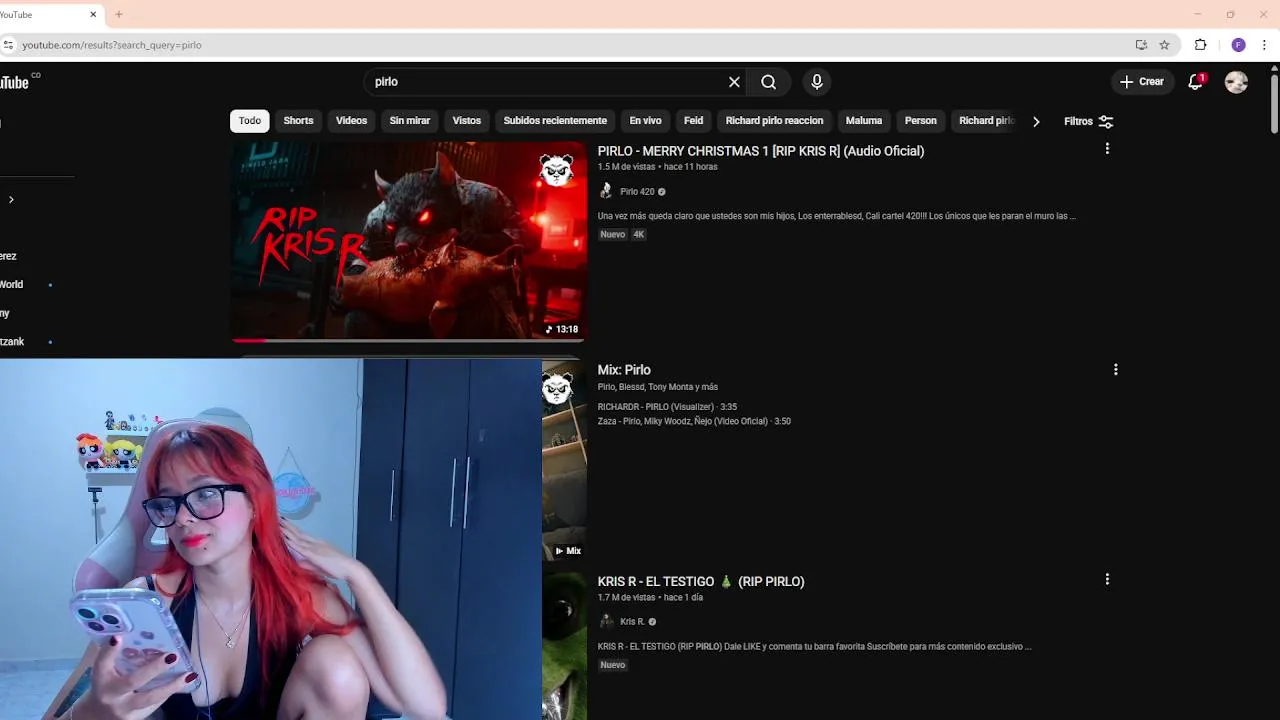Select the Feid chip

tap(693, 121)
